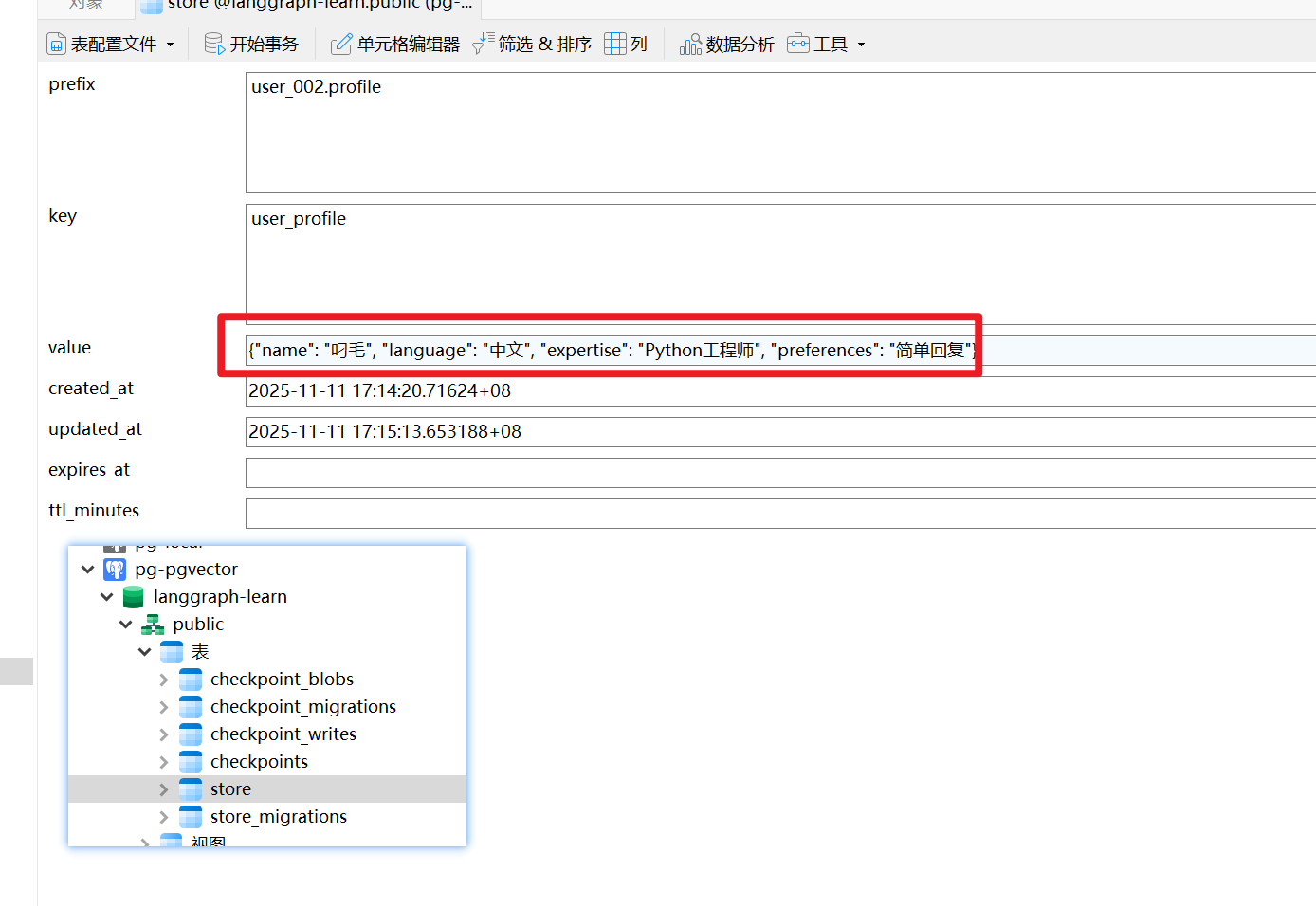The image size is (1316, 906).
Task: Click the table icon beside checkpoint_migrations
Action: tap(191, 707)
